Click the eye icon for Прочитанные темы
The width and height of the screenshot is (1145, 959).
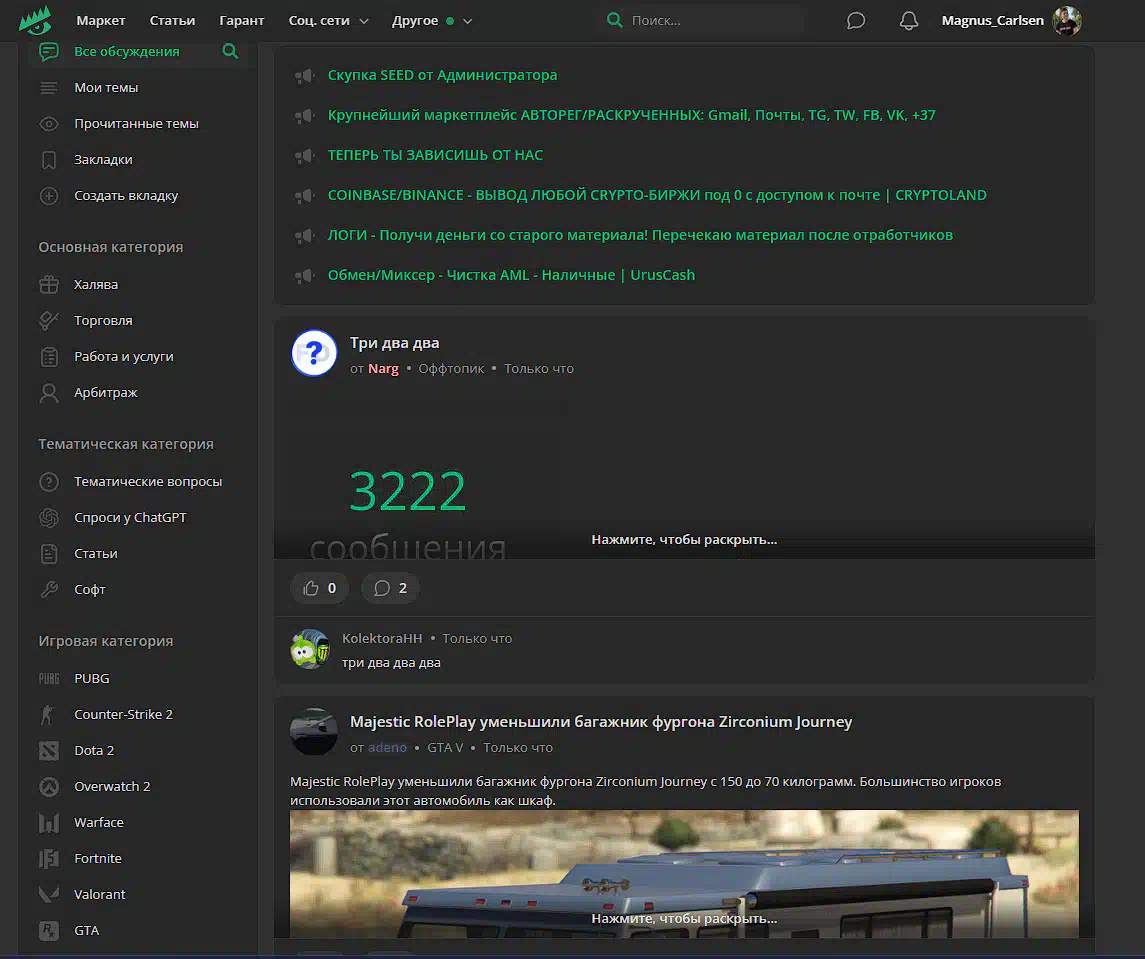click(49, 123)
